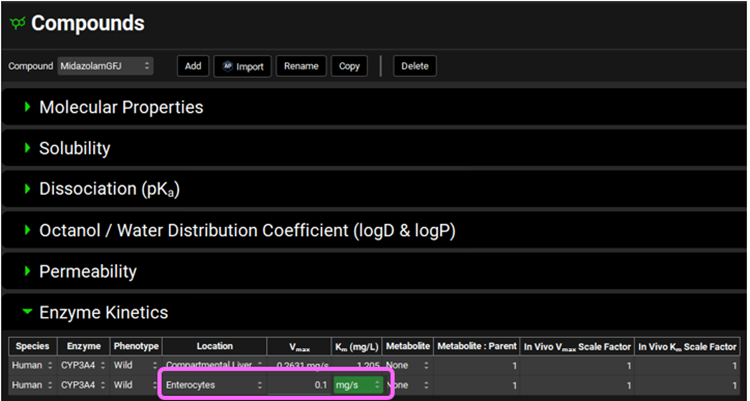Viewport: 750px width, 401px height.
Task: Click the Add compound button
Action: click(x=193, y=66)
